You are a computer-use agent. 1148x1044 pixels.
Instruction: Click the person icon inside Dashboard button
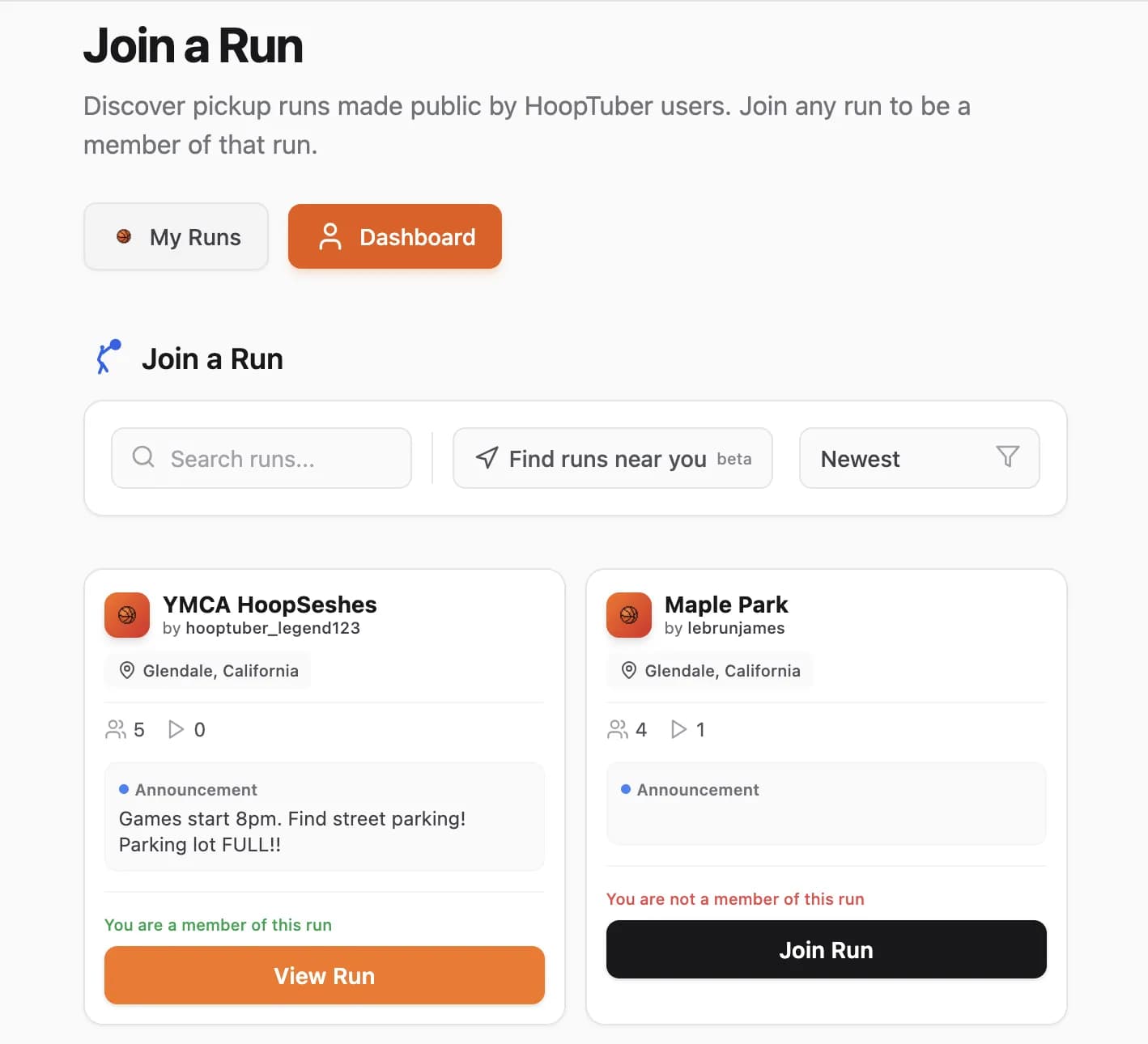[x=330, y=236]
